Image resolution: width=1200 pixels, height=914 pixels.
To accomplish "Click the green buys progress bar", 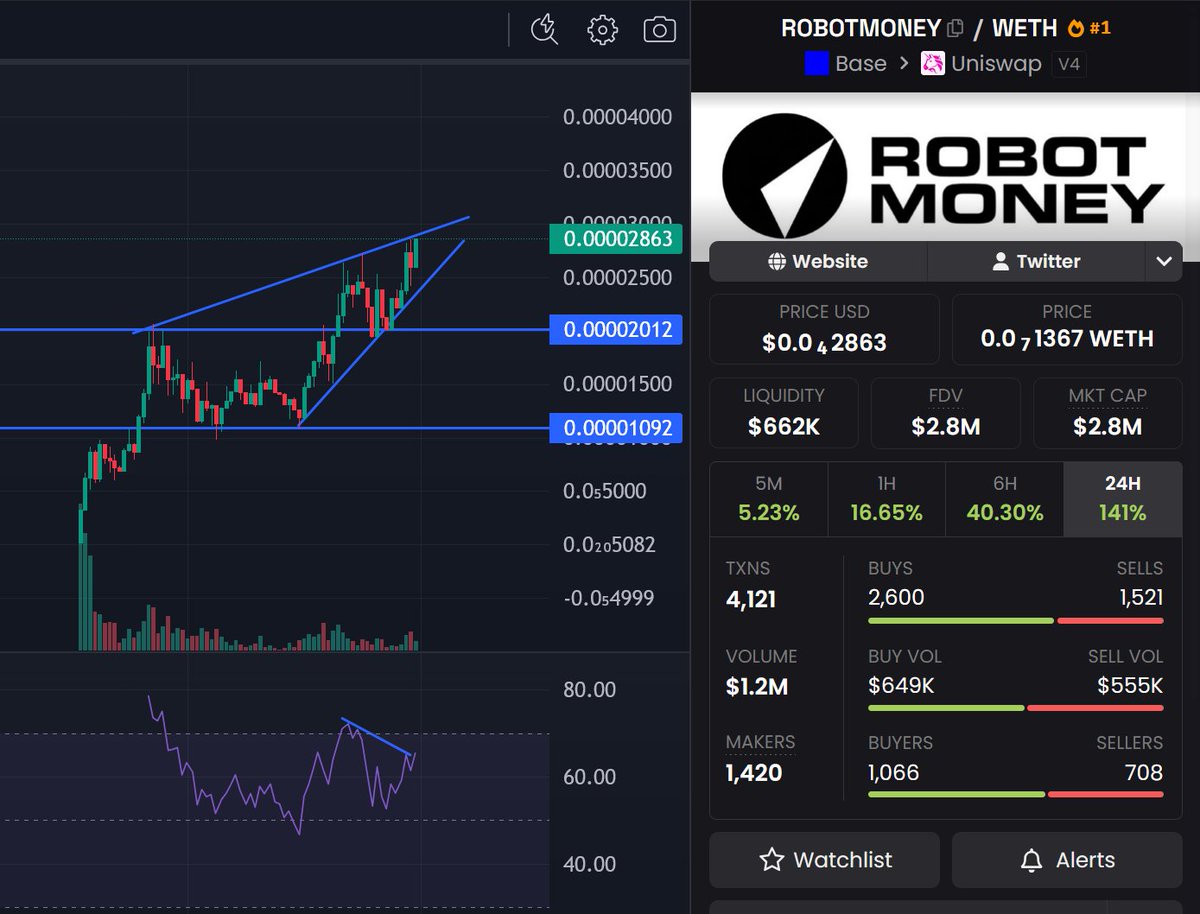I will coord(961,621).
